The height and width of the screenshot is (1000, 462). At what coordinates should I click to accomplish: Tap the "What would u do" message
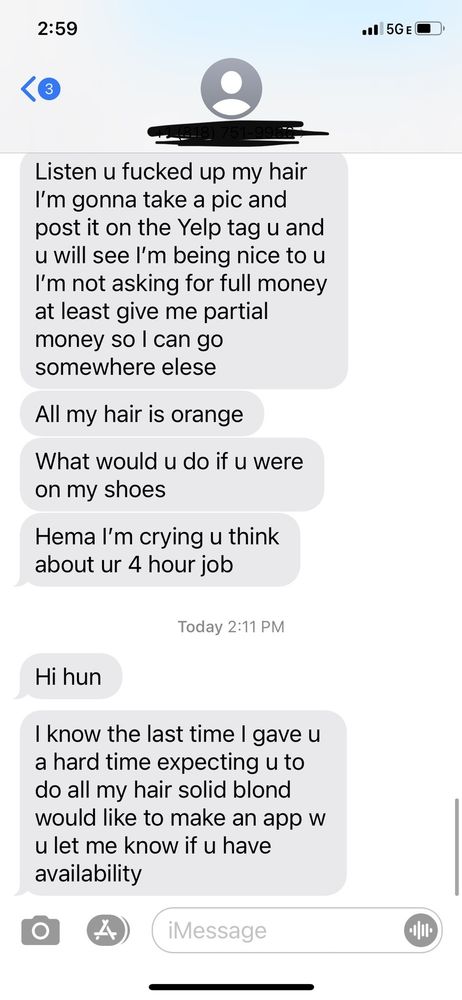tap(172, 474)
